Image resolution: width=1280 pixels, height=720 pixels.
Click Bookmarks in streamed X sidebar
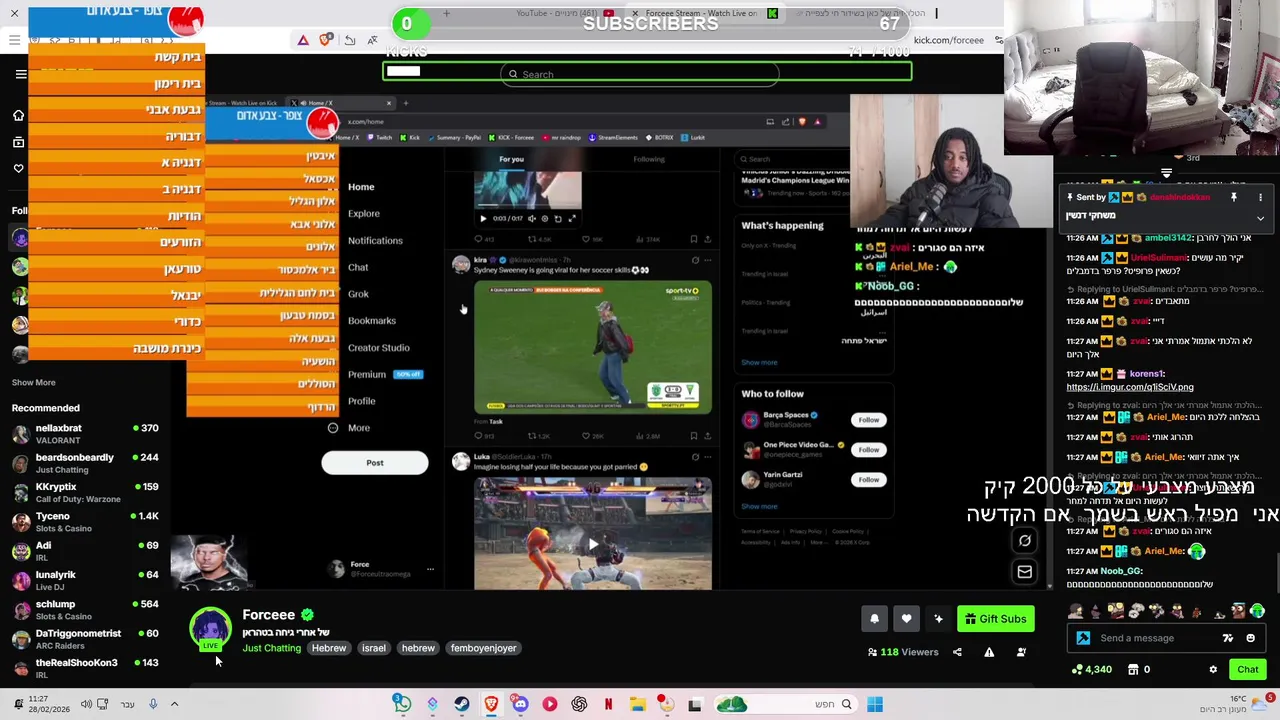372,321
